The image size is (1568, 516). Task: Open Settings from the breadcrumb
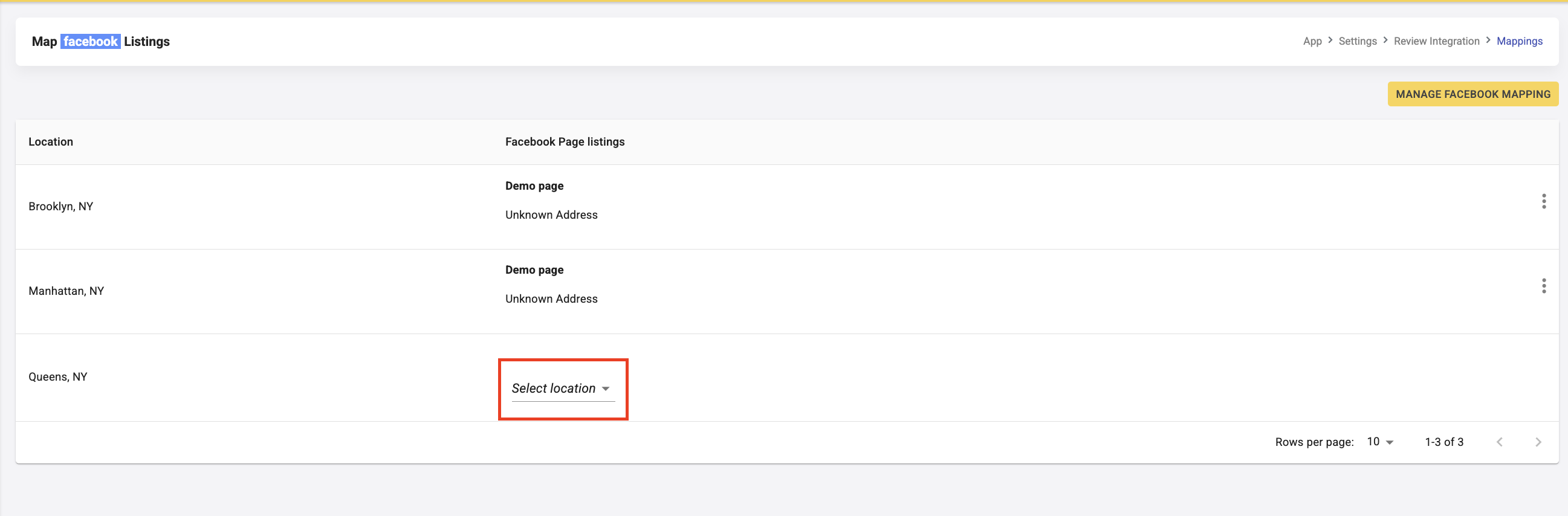click(1358, 41)
